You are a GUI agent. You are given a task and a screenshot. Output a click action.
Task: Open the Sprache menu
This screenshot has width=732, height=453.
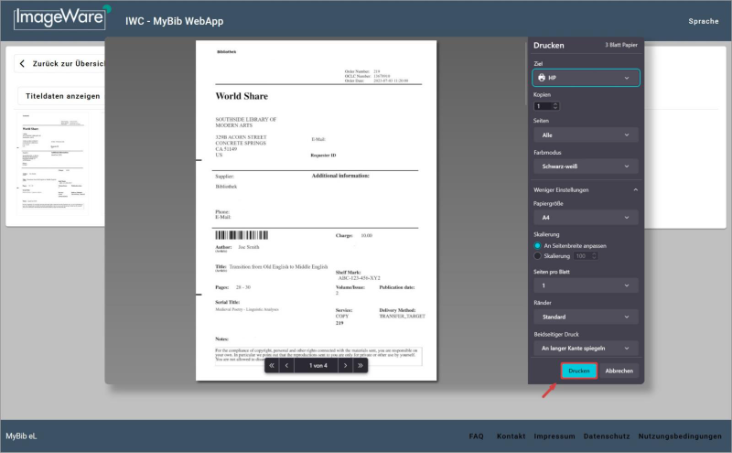tap(704, 21)
